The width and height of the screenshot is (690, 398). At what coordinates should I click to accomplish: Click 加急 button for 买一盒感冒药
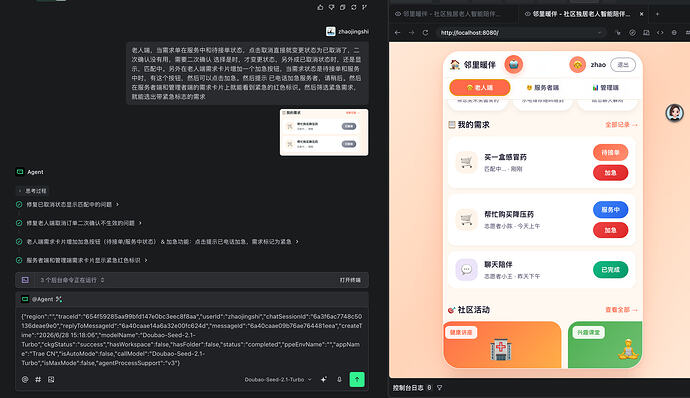tap(610, 173)
